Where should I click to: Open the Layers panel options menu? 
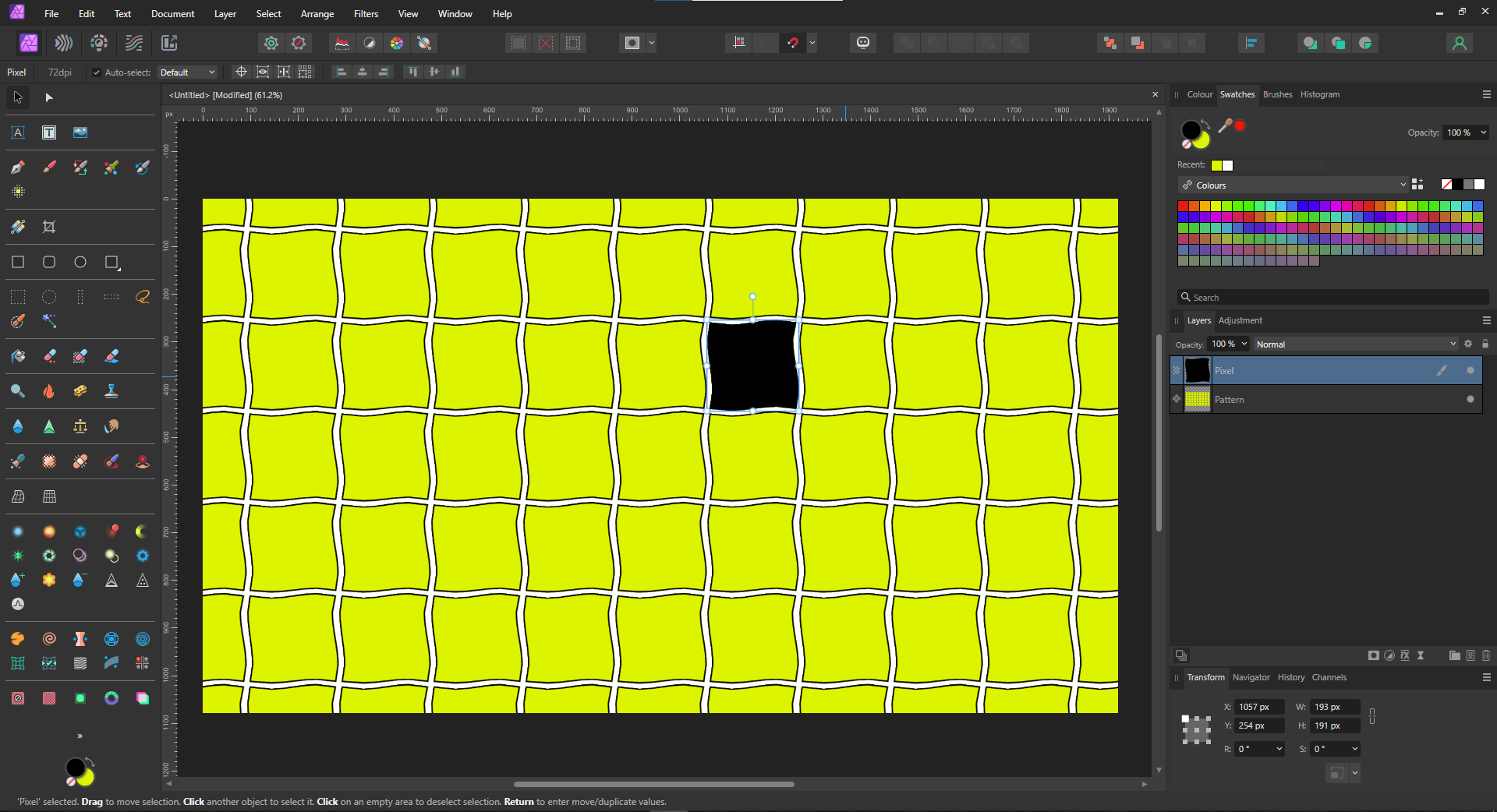[x=1486, y=320]
